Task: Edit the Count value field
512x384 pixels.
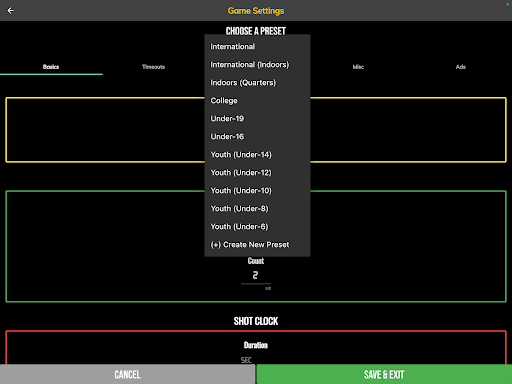Action: (256, 276)
